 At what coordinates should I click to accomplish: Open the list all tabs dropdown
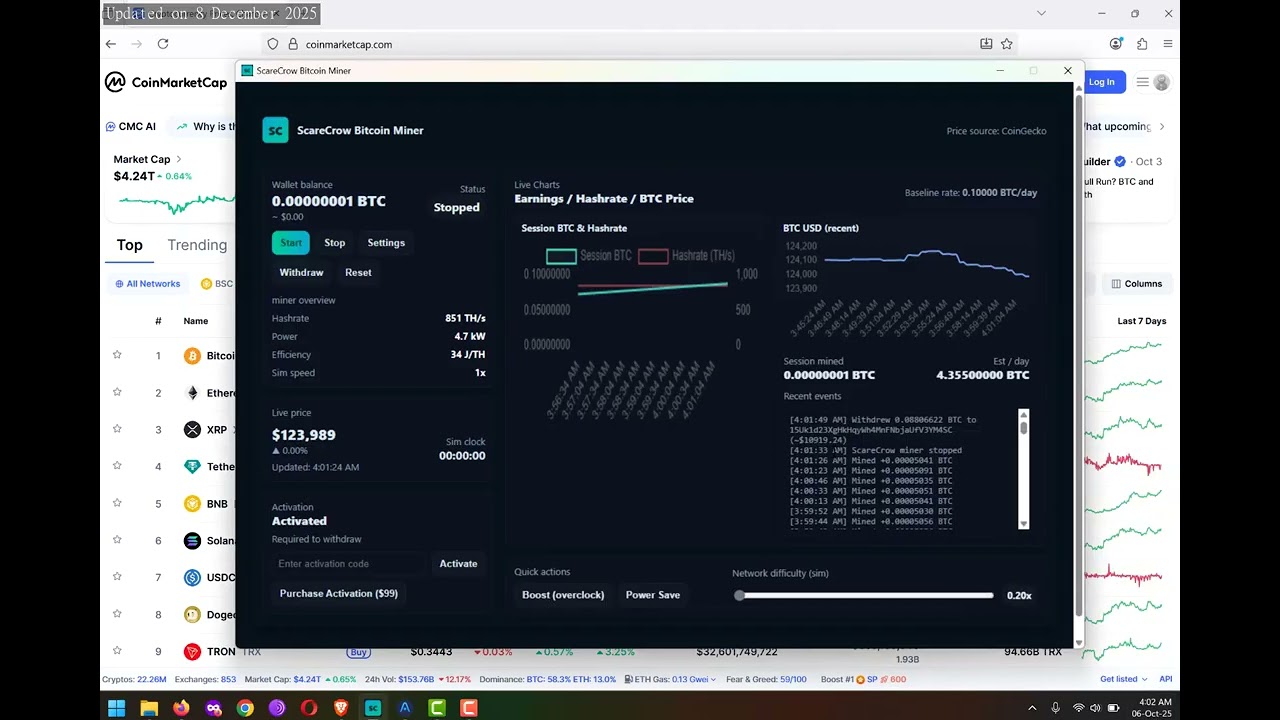click(x=1041, y=13)
